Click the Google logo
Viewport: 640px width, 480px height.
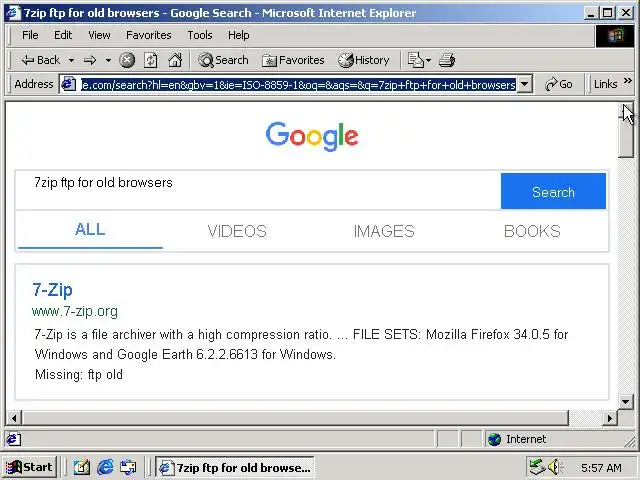pos(312,136)
